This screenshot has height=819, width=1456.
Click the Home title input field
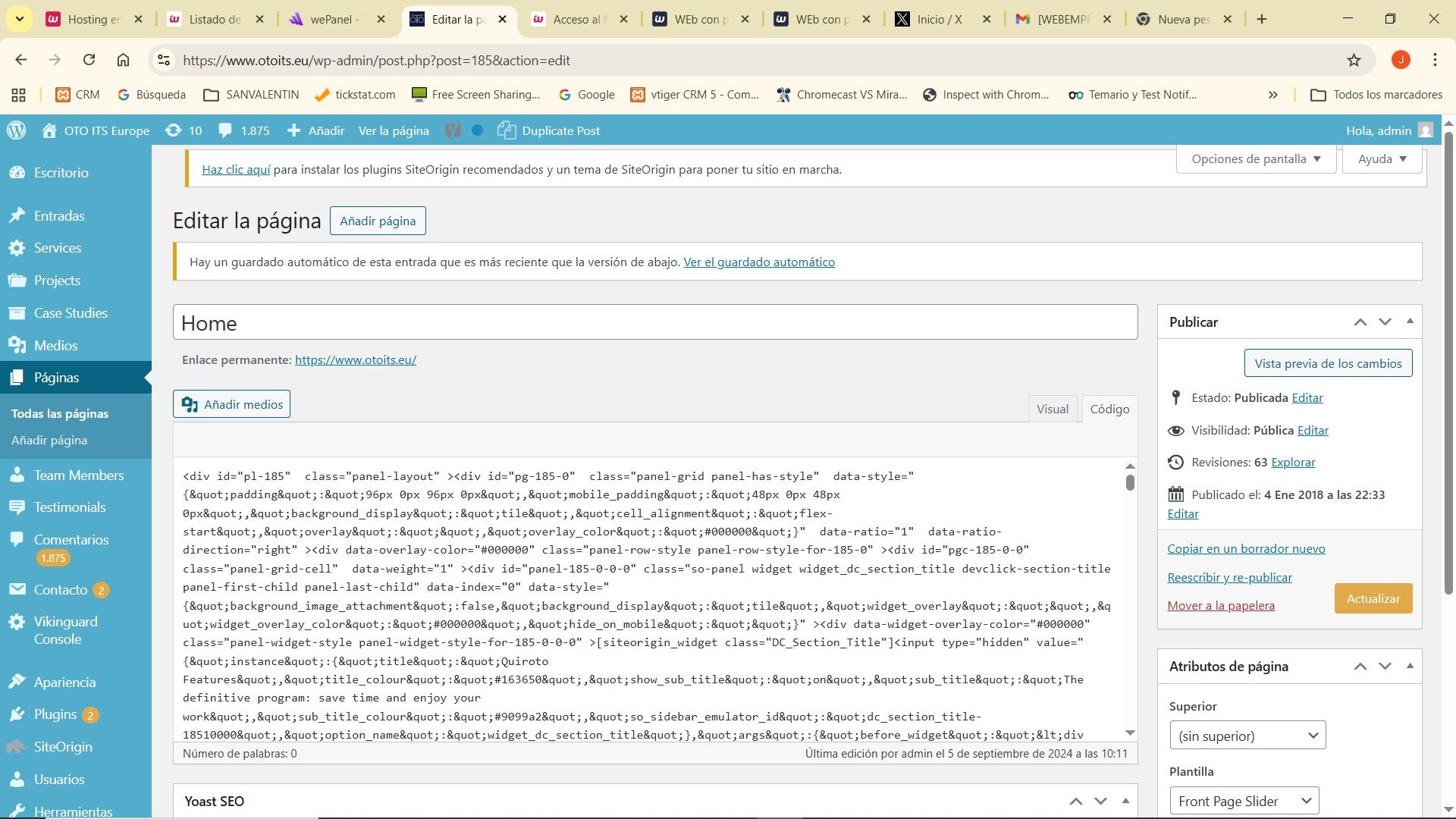(655, 323)
